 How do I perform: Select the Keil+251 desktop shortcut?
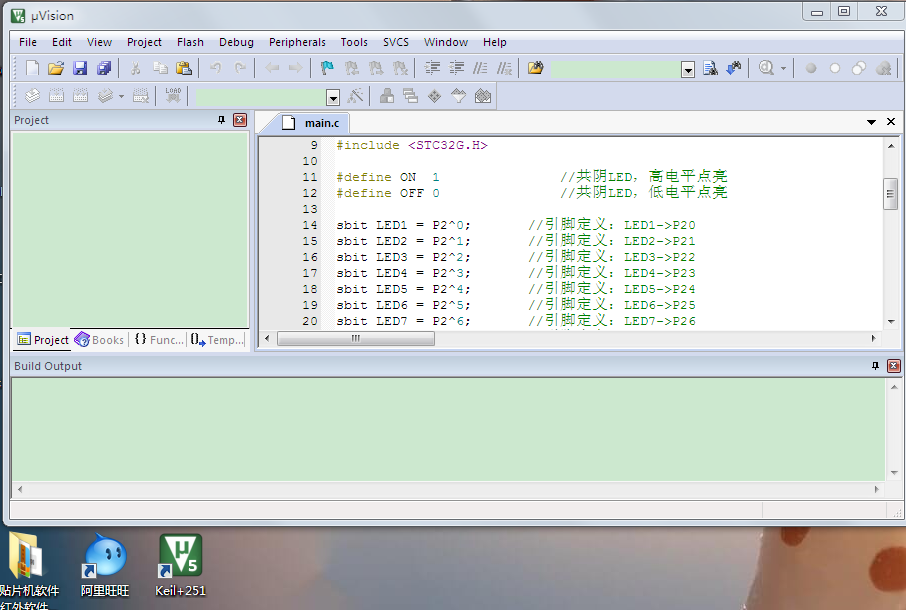click(180, 566)
